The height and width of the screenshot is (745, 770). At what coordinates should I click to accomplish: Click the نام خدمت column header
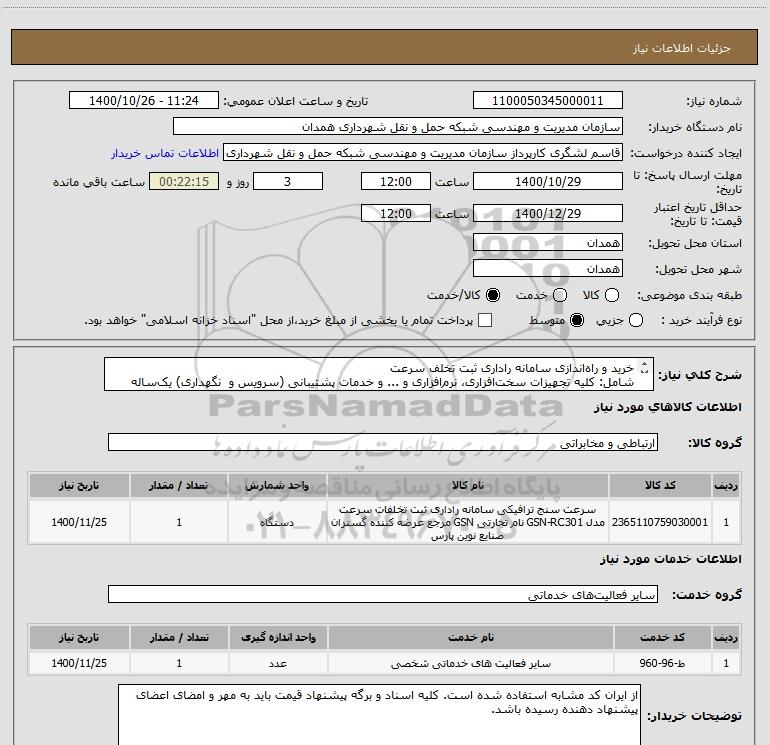click(470, 637)
